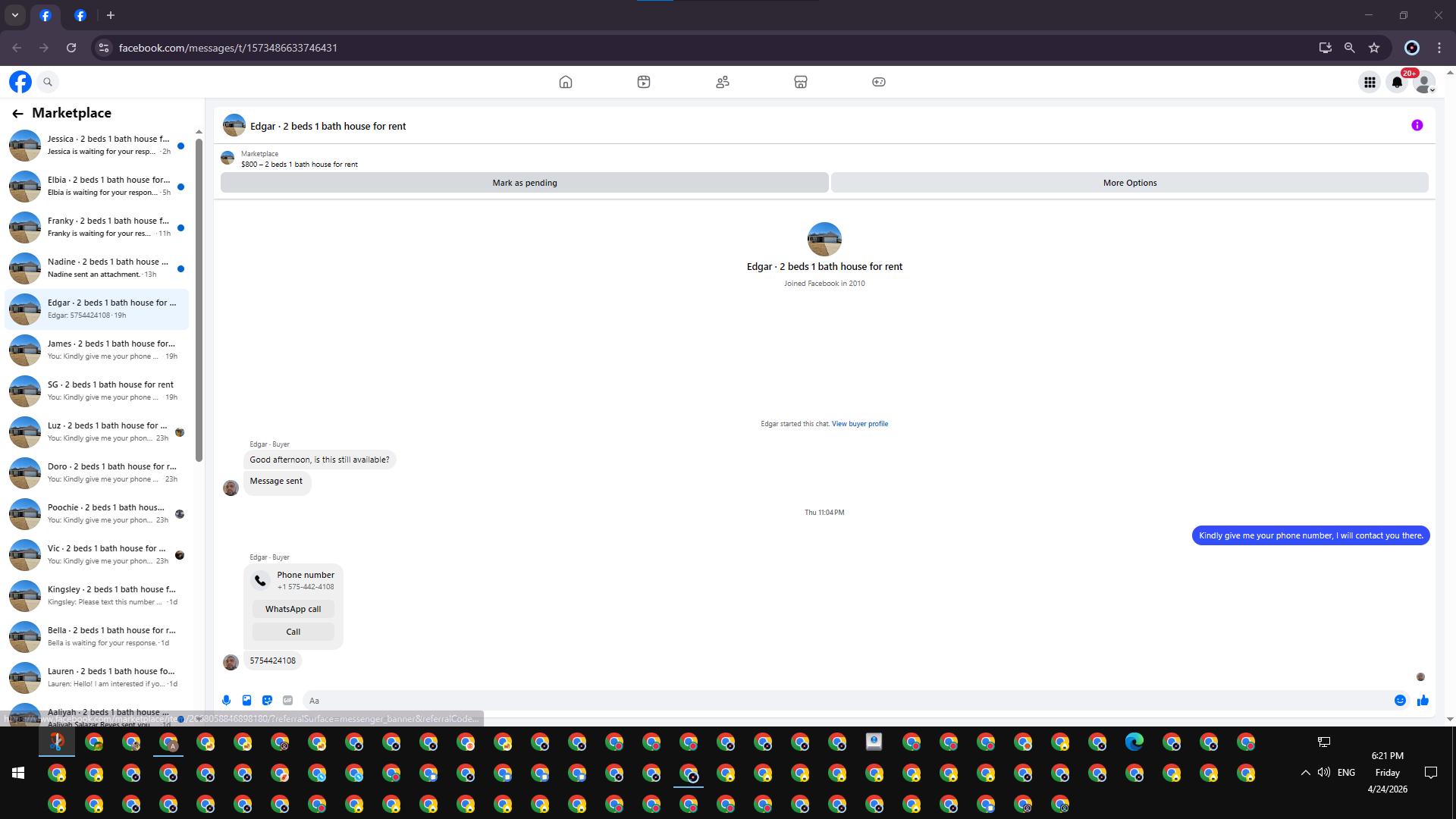Image resolution: width=1456 pixels, height=819 pixels.
Task: Open Windows notification center
Action: (1431, 773)
